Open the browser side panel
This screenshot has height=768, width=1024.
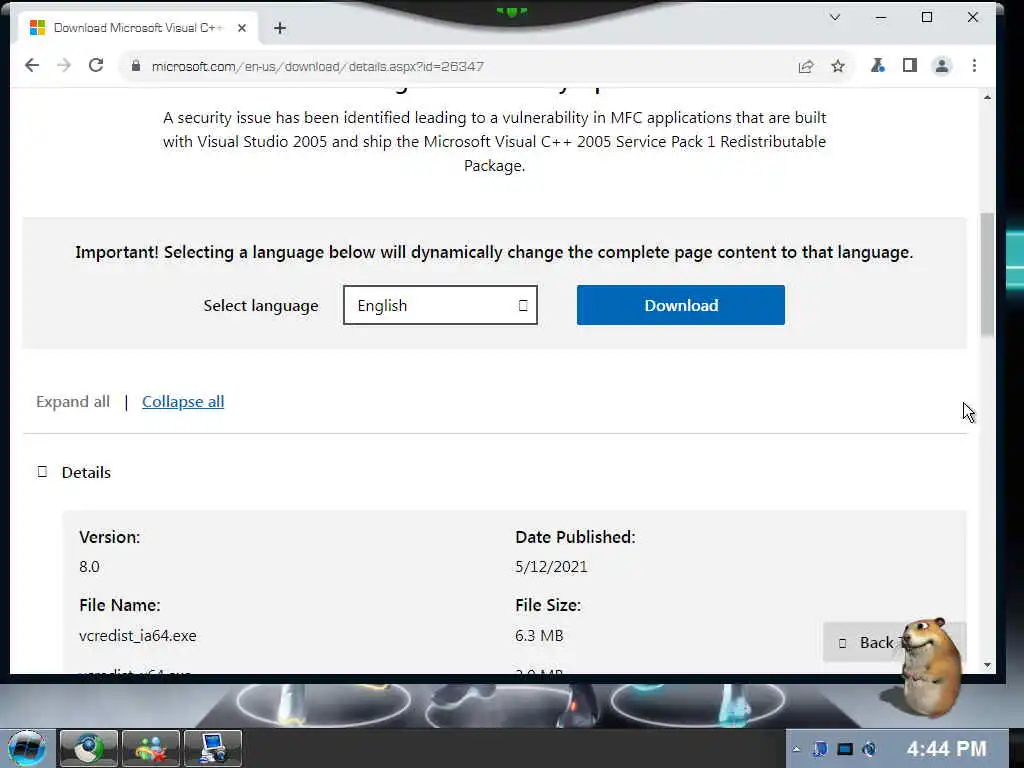click(x=910, y=65)
